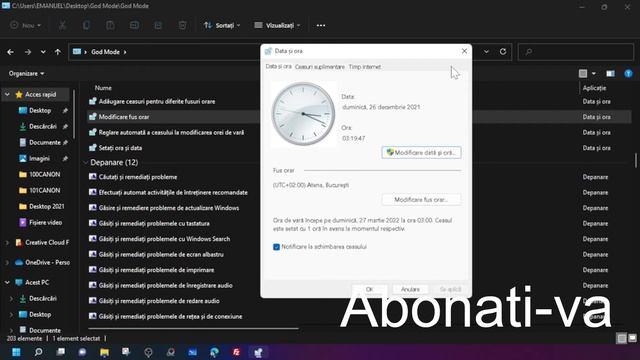This screenshot has height=360, width=640.
Task: Open File Explorer from the taskbar
Action: tap(104, 352)
